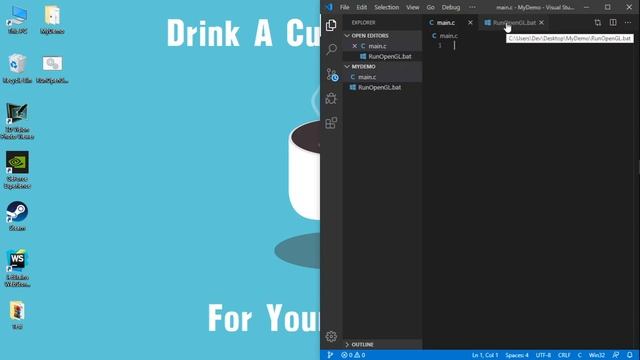Click the EXPLORER panel title
The image size is (640, 360).
click(363, 22)
